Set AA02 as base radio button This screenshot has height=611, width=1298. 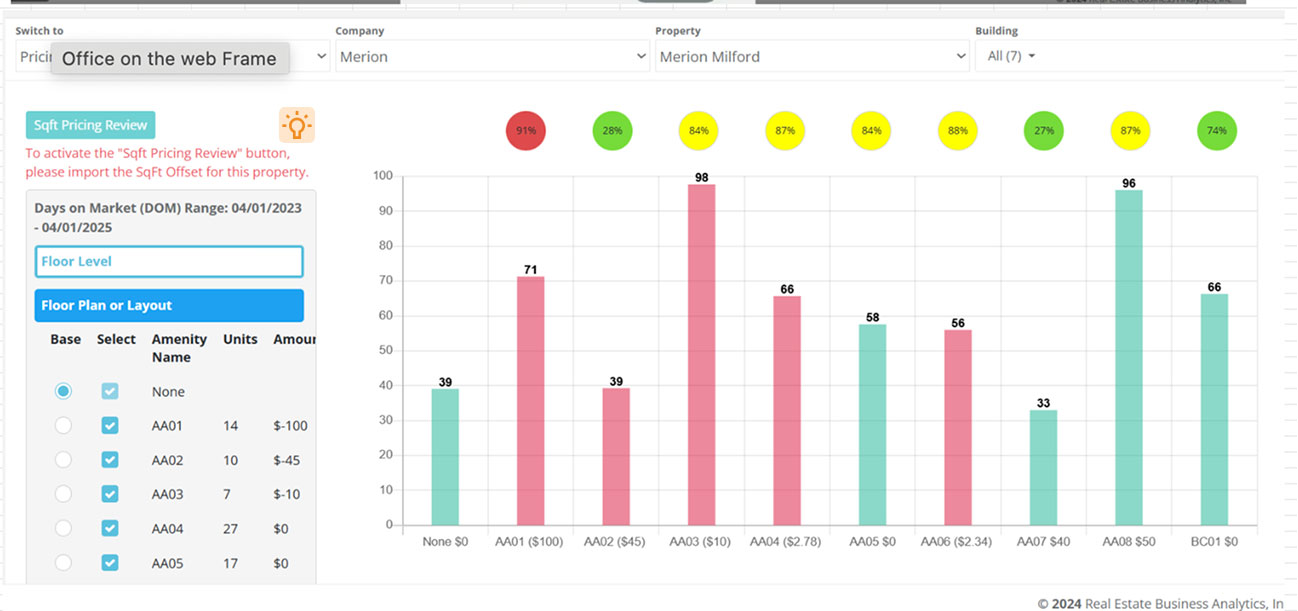(63, 459)
